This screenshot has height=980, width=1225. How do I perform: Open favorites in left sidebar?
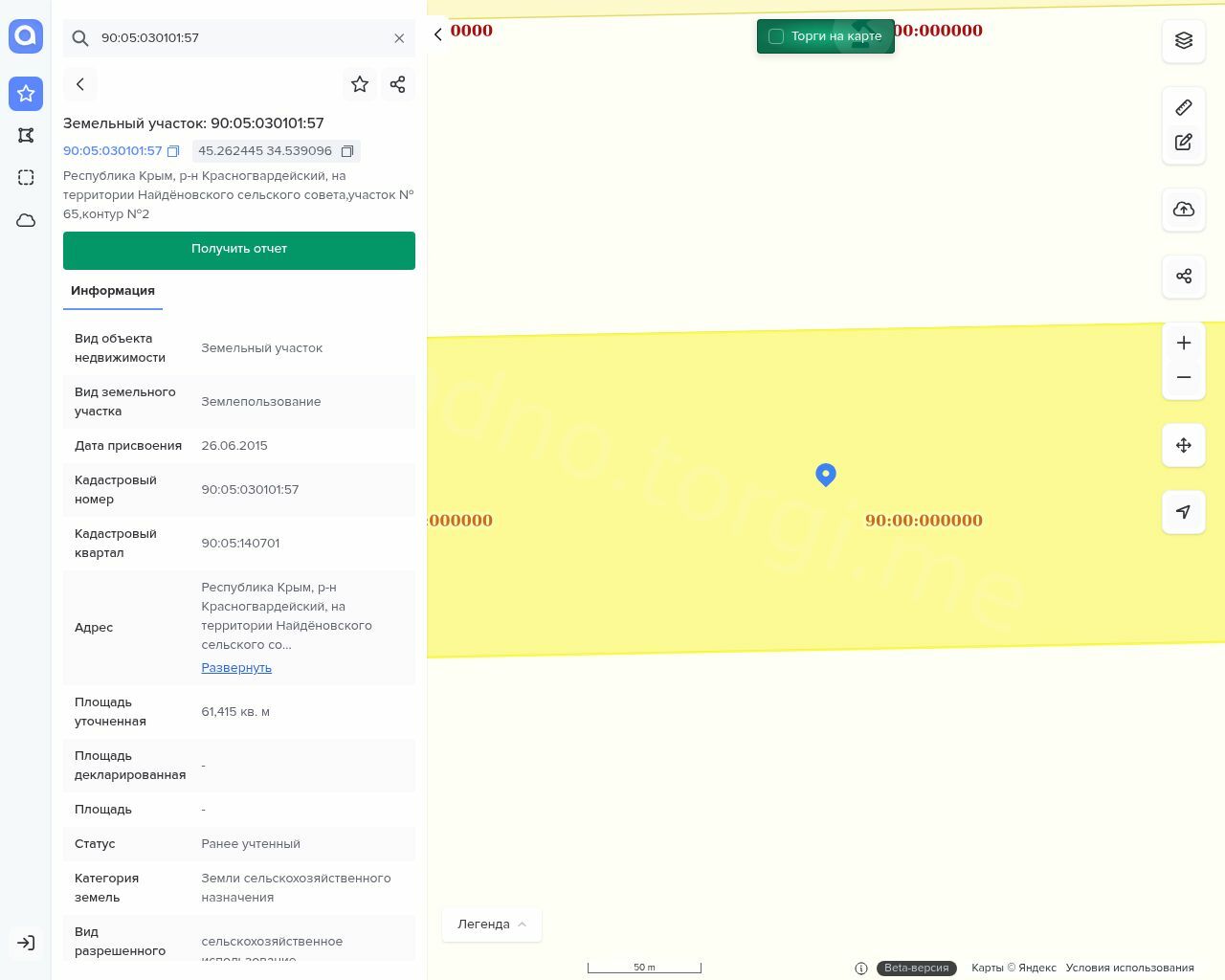(x=26, y=94)
